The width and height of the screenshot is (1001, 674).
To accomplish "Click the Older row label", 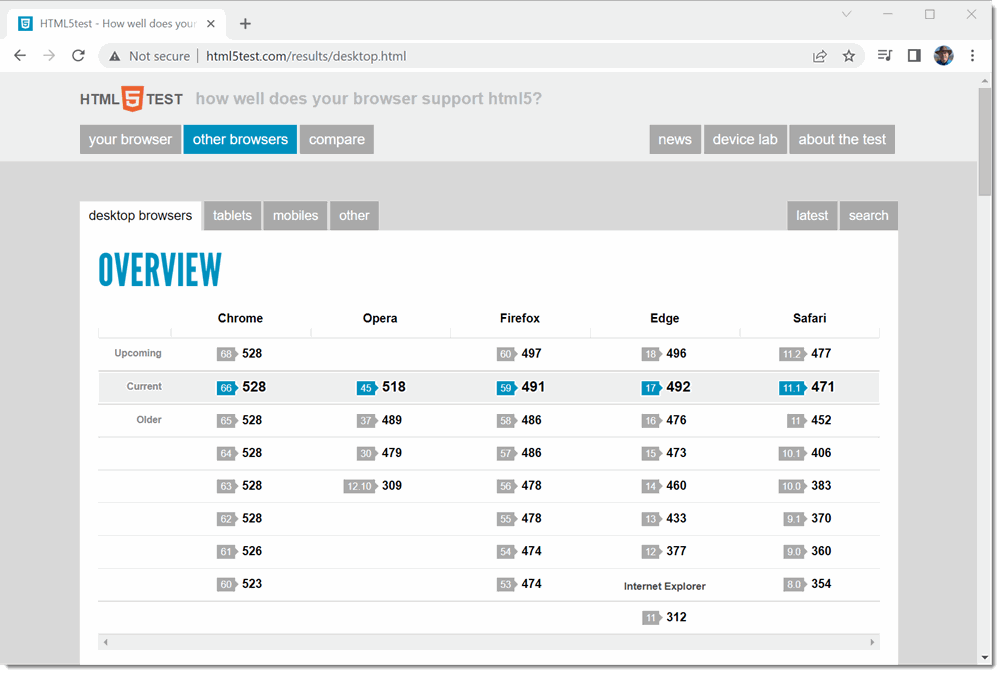I will pyautogui.click(x=149, y=420).
